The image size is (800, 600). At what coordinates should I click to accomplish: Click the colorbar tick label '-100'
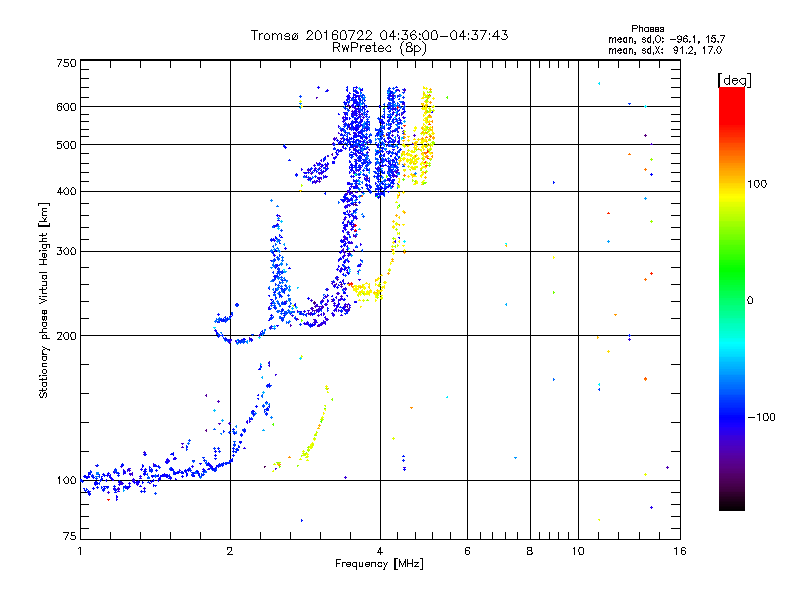coord(761,417)
